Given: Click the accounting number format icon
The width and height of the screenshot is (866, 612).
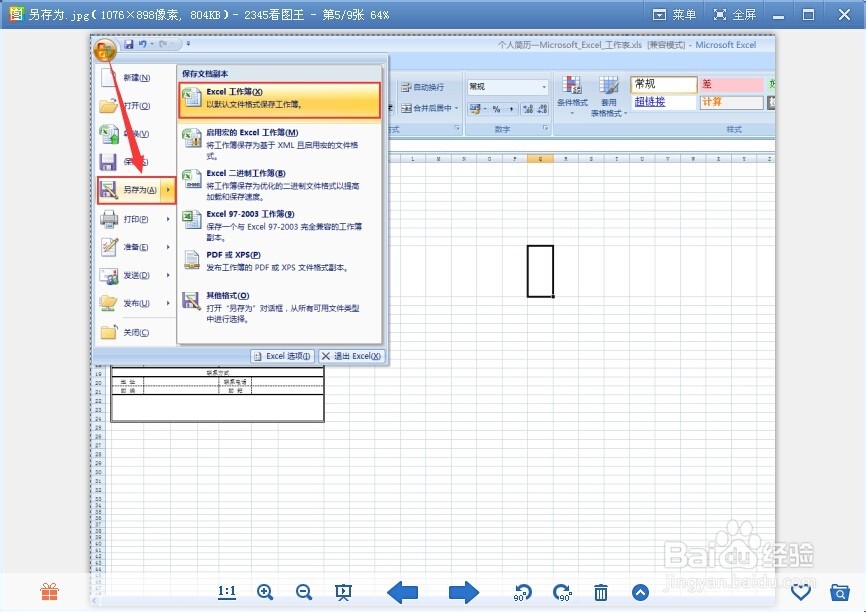Looking at the screenshot, I should [474, 109].
